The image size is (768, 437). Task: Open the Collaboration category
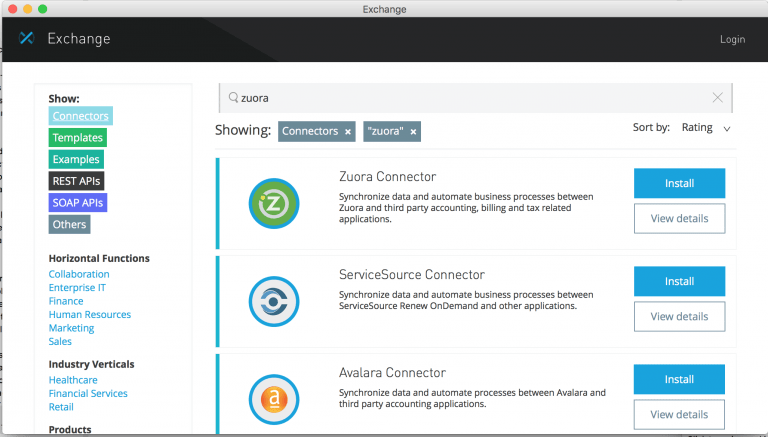[x=79, y=274]
